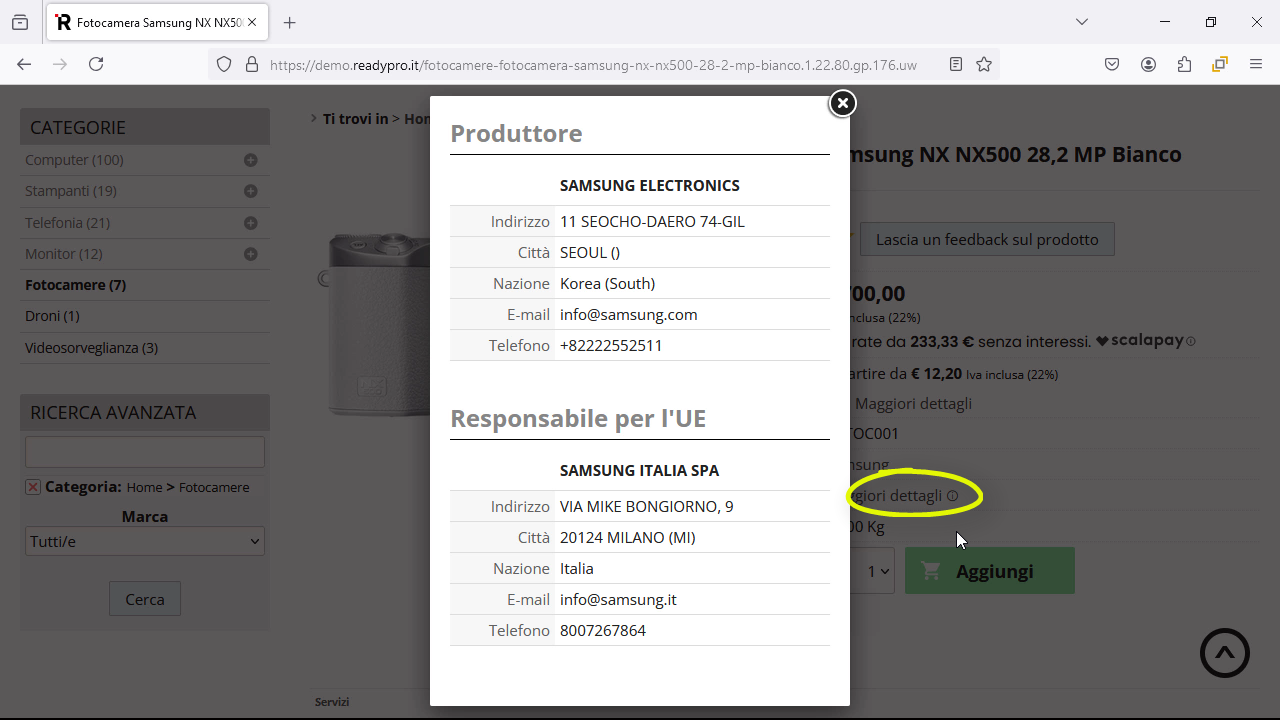Click the SAMSUNG ELECTRONICS heading
Screen dimensions: 1280x720
[x=650, y=185]
